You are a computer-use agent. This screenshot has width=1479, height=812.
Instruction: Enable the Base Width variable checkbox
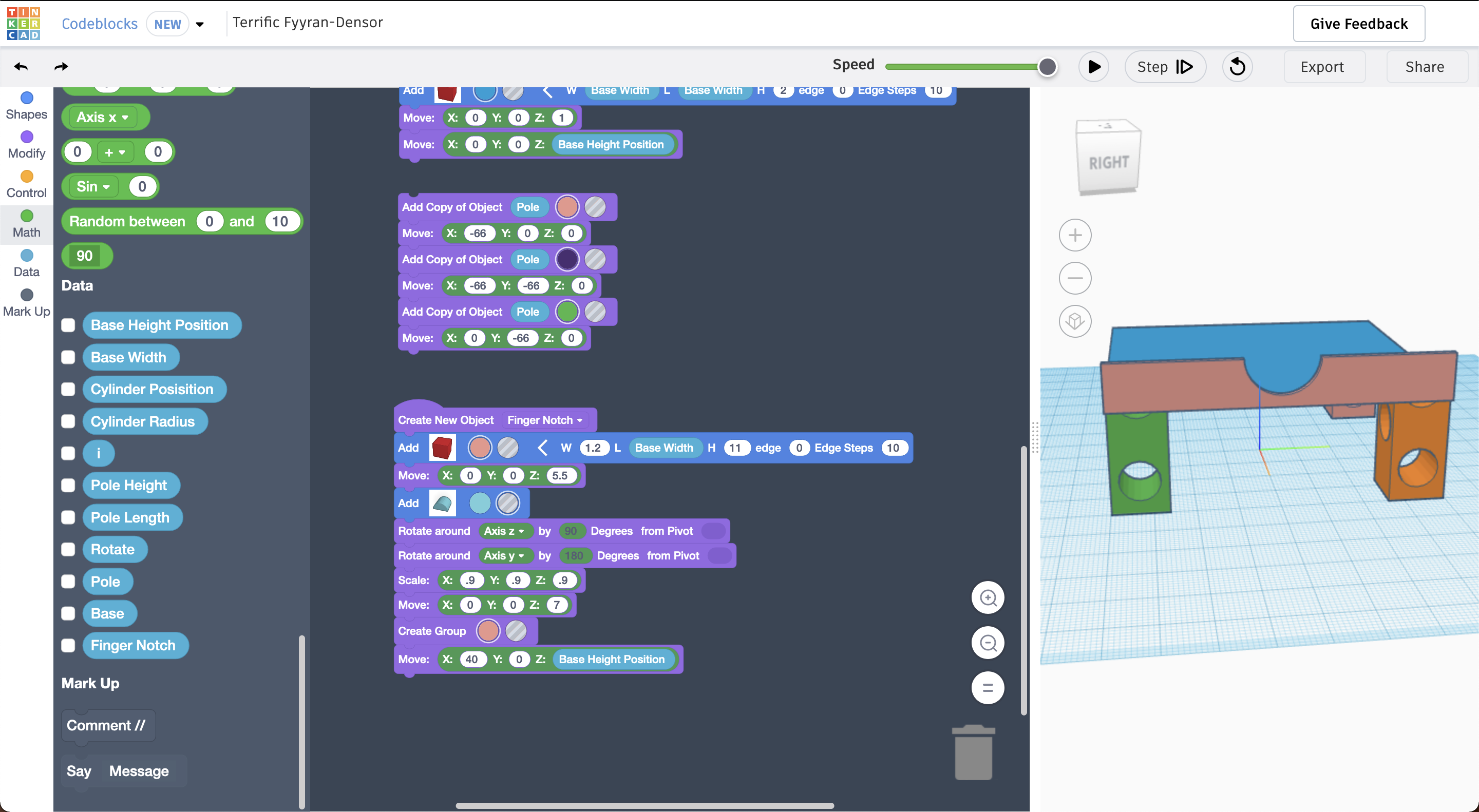click(x=68, y=357)
